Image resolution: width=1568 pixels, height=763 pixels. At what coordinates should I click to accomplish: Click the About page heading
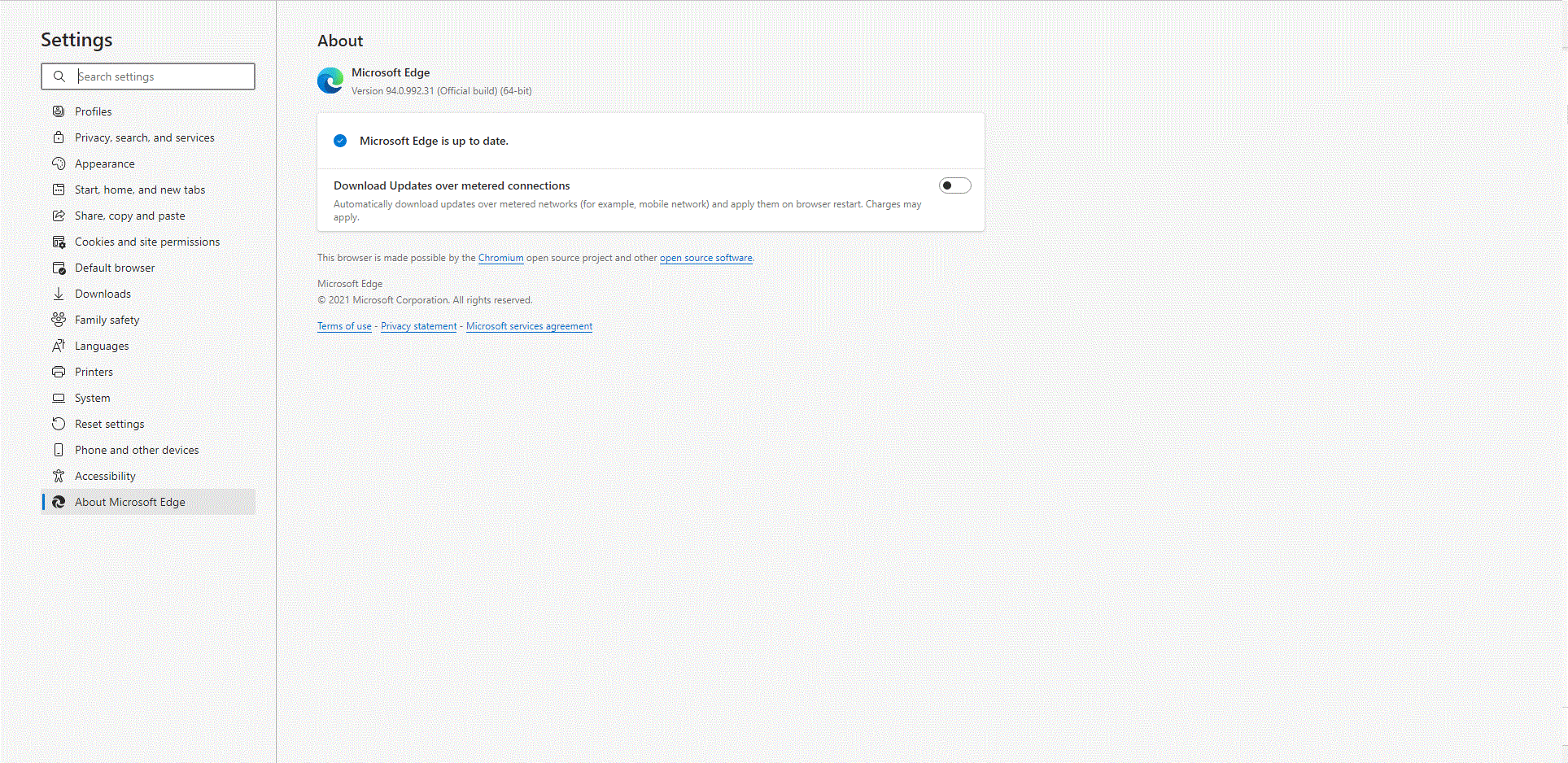click(340, 41)
